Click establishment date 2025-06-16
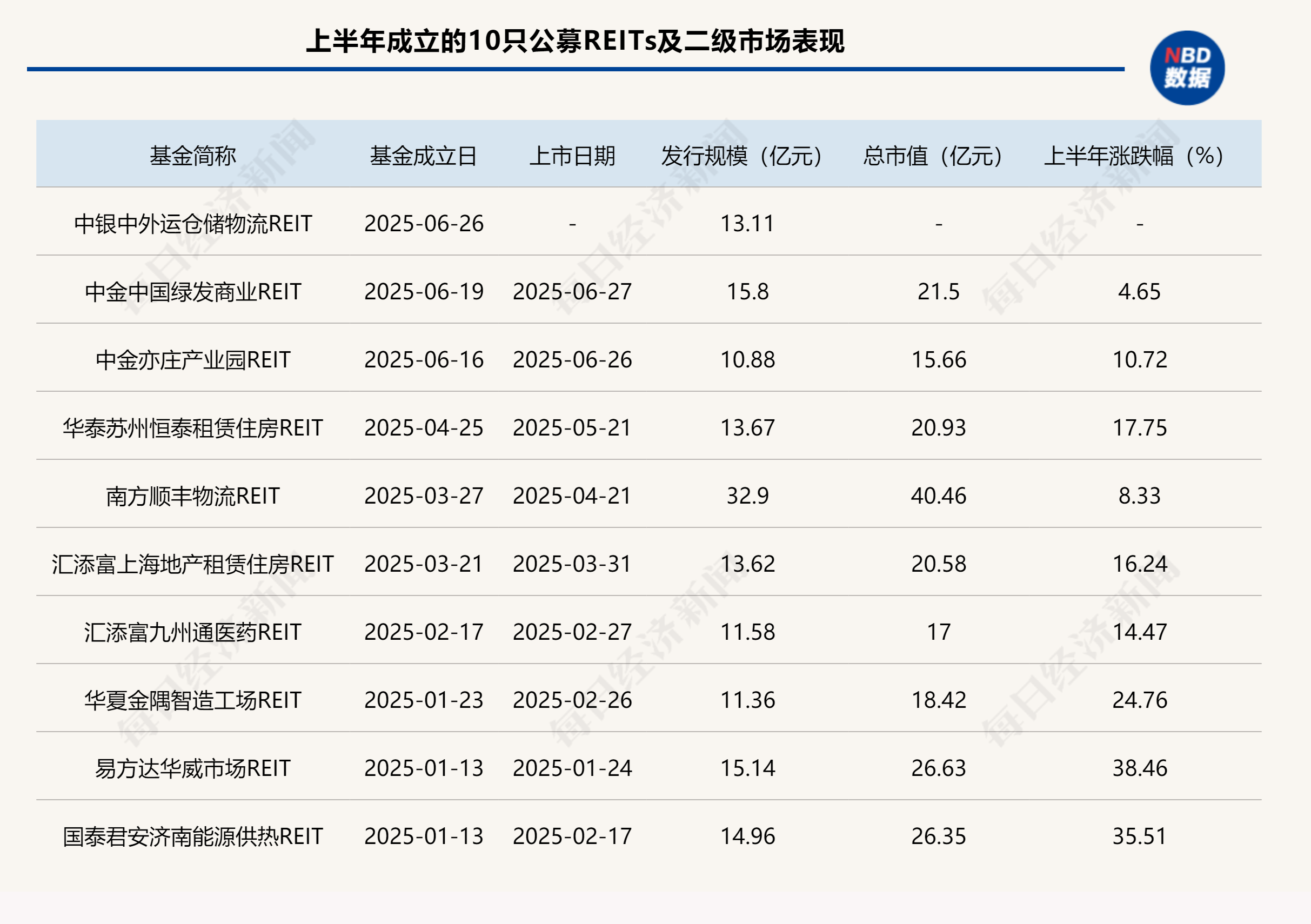Image resolution: width=1311 pixels, height=924 pixels. (424, 359)
